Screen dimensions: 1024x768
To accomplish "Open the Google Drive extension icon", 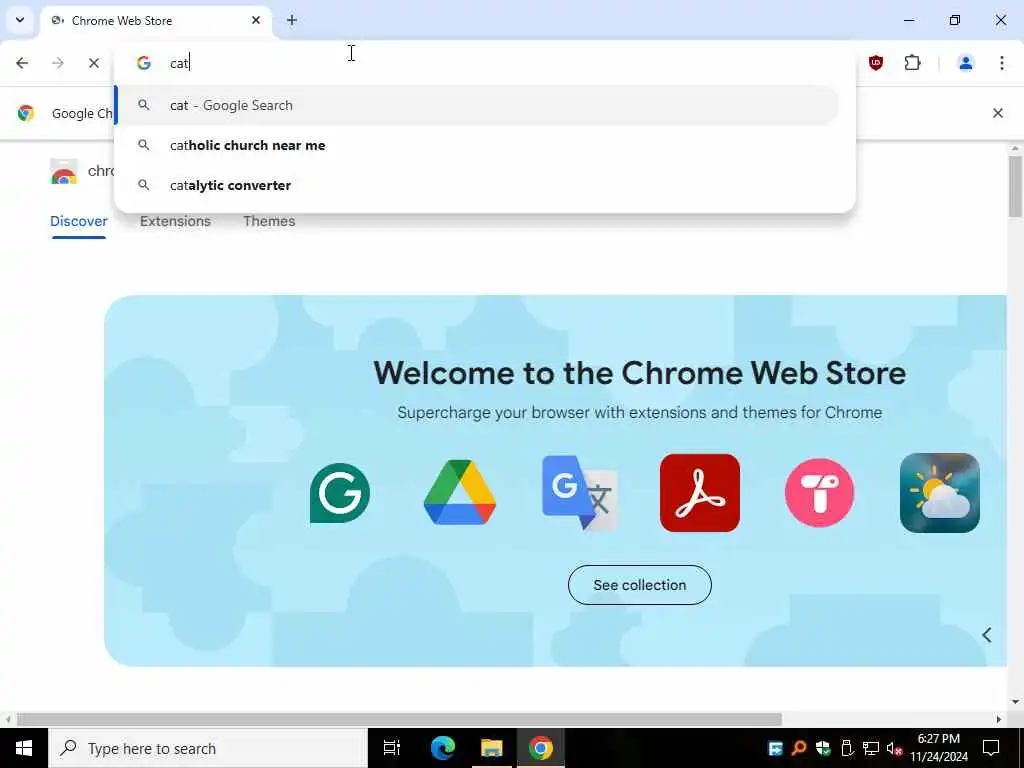I will (x=460, y=492).
